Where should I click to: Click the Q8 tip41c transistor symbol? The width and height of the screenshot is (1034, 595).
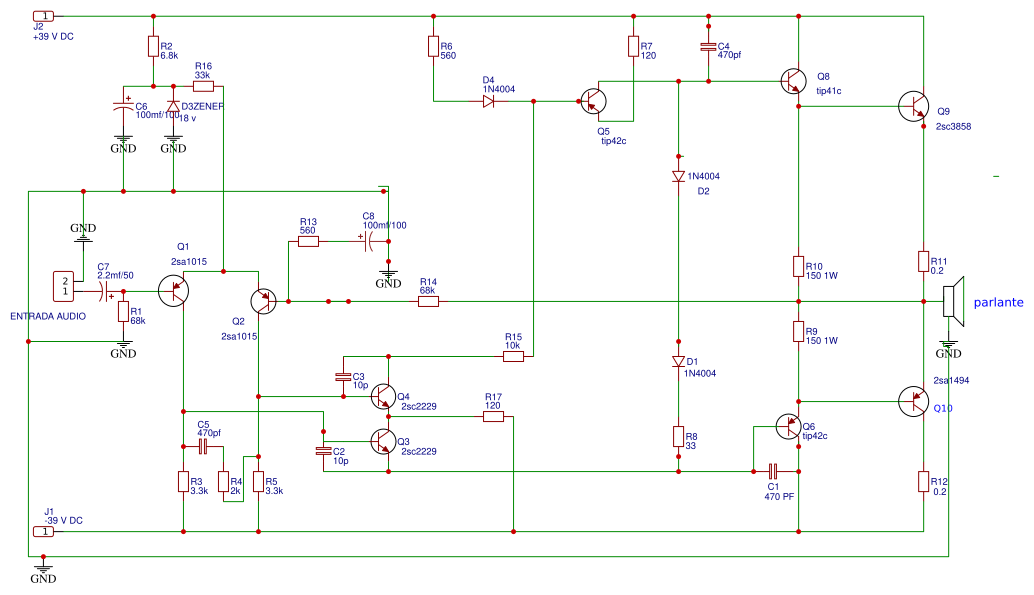tap(793, 81)
